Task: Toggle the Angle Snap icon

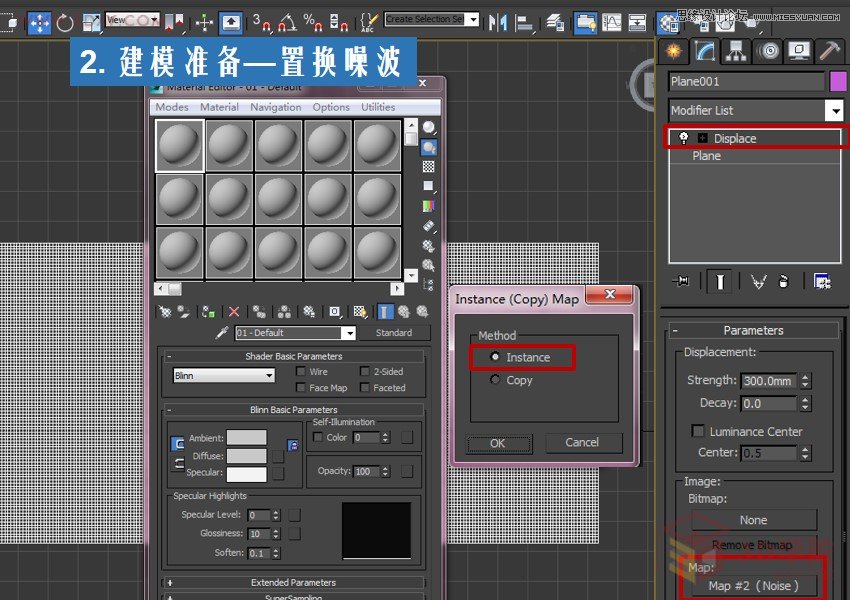Action: click(287, 23)
